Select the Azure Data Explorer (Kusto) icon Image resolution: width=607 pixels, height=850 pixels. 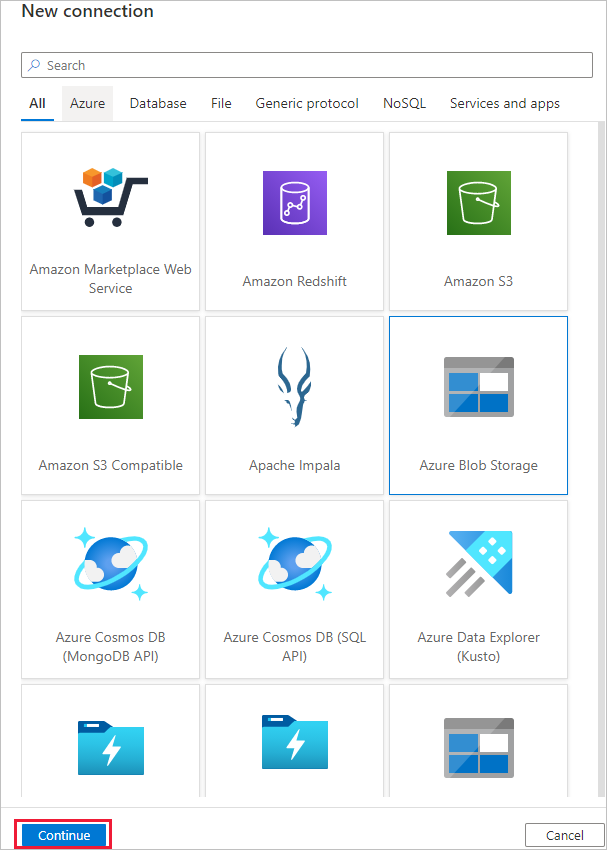pyautogui.click(x=480, y=563)
